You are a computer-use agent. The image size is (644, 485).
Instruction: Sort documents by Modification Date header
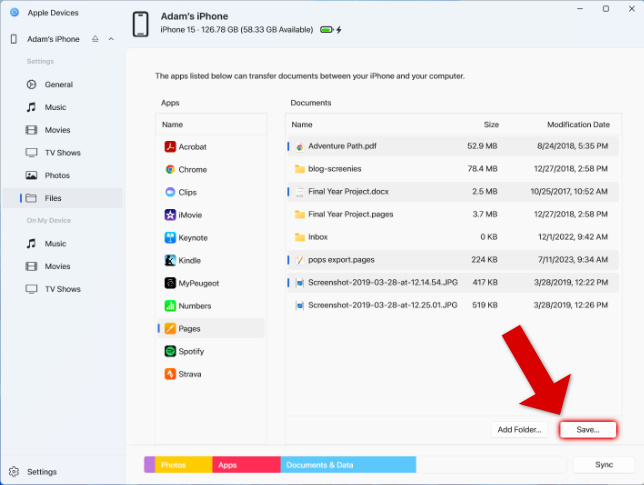pyautogui.click(x=578, y=124)
